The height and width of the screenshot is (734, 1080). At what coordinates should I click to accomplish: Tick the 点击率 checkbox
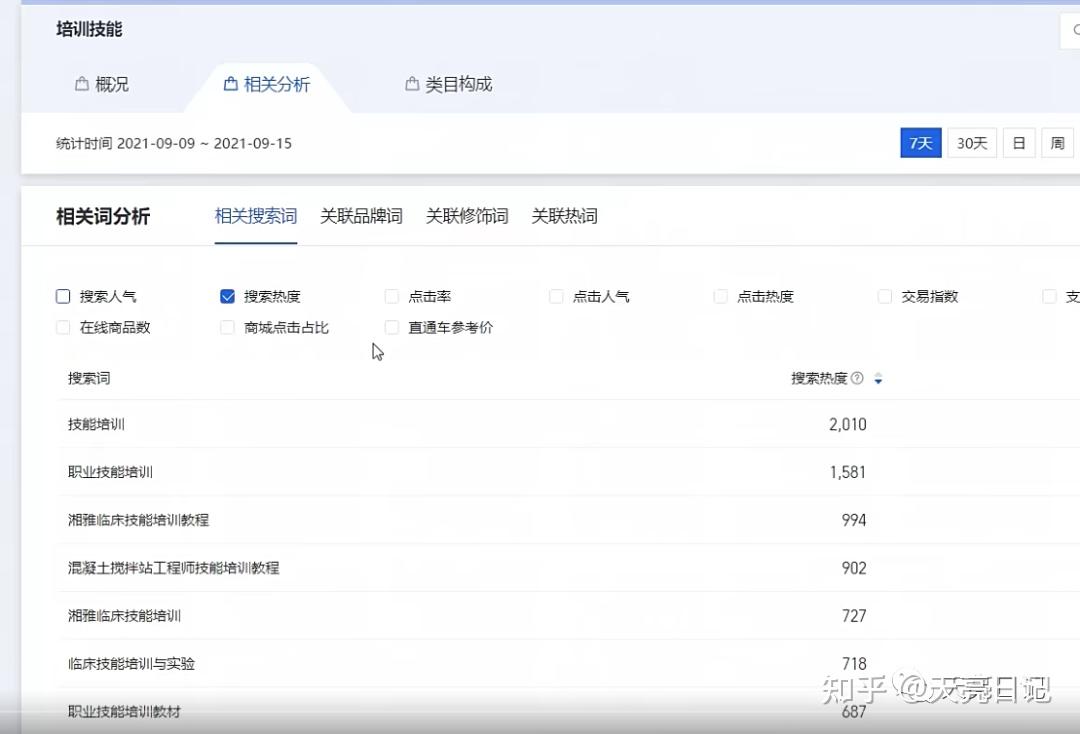[x=392, y=297]
